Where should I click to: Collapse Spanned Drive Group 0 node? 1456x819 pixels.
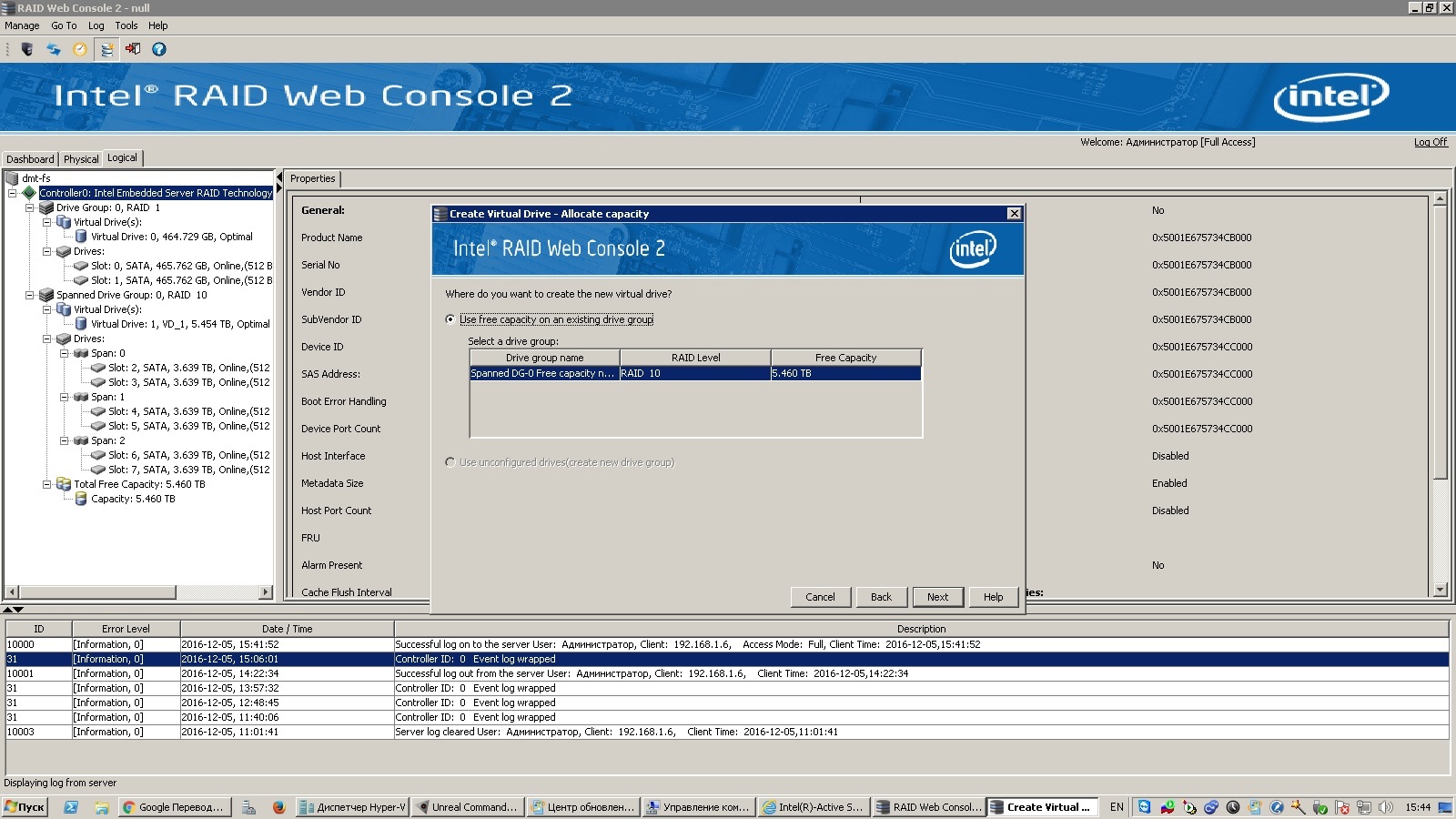[x=29, y=295]
